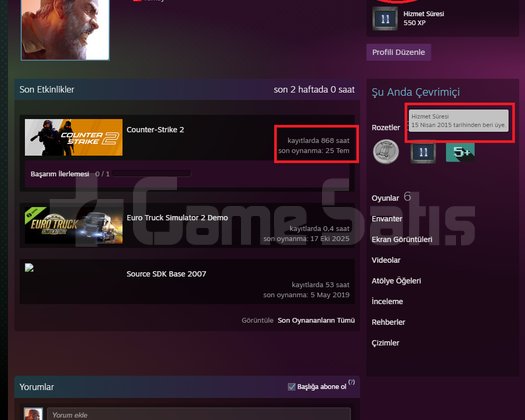Screen dimensions: 525x420
Task: Open the 11 years of service badge under Rozetler
Action: point(423,152)
